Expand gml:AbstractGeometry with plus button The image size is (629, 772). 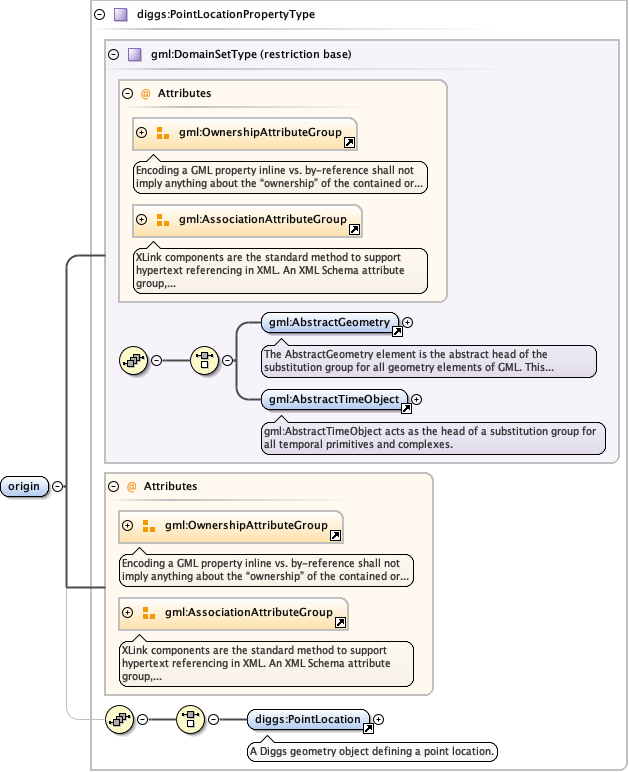point(407,323)
